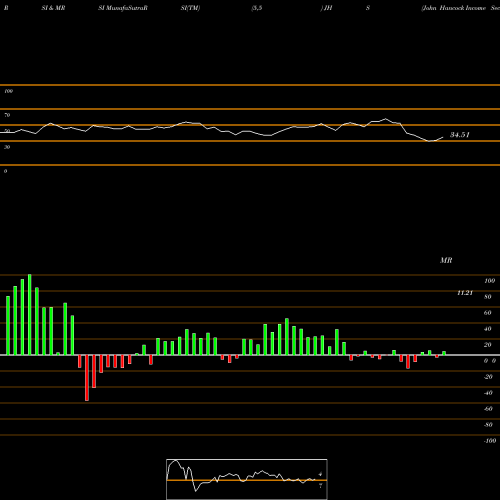Click the last point of RSI line
The height and width of the screenshot is (500, 500).
pyautogui.click(x=443, y=137)
